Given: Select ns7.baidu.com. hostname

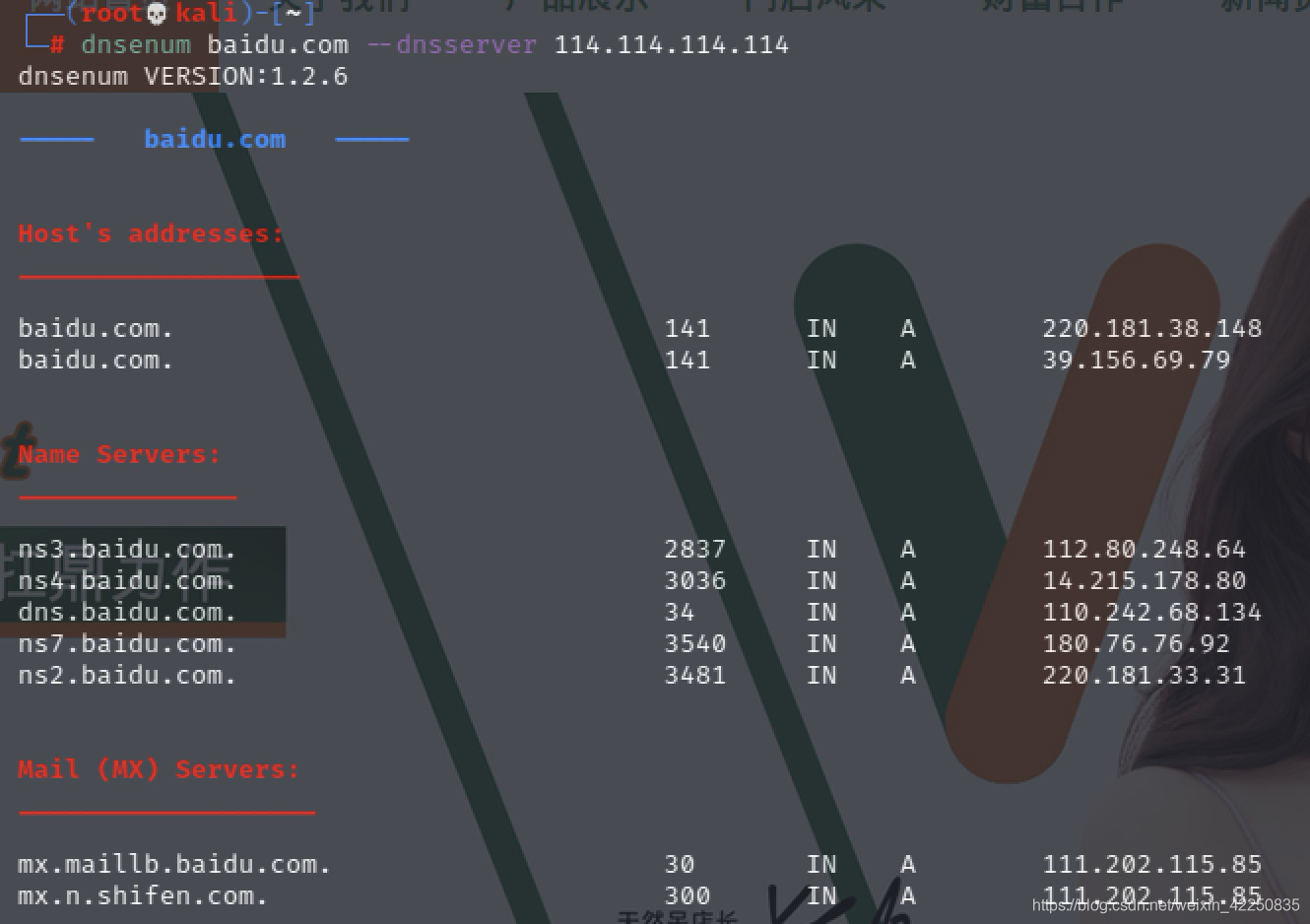Looking at the screenshot, I should (x=127, y=643).
